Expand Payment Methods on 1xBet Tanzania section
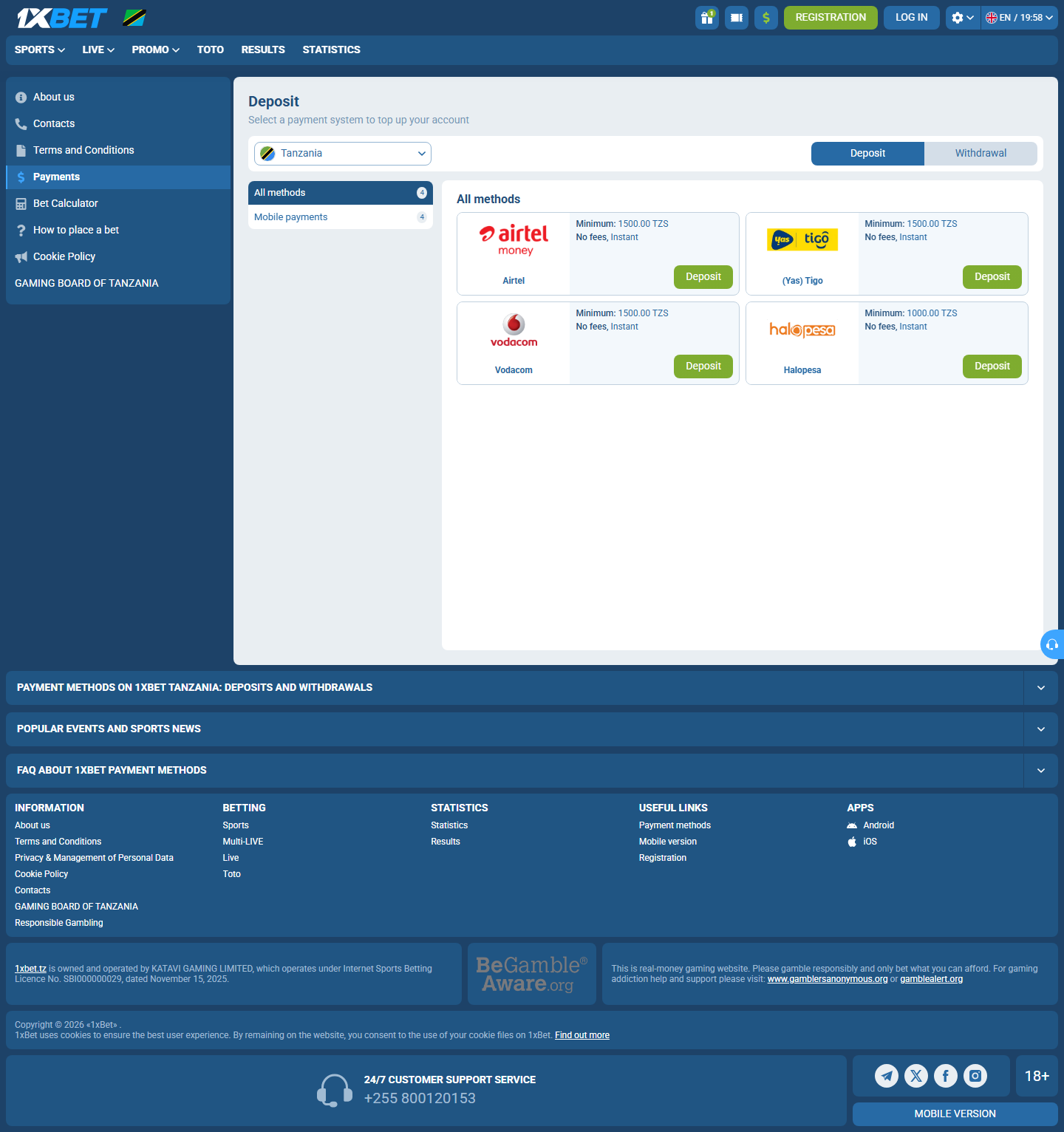The width and height of the screenshot is (1064, 1132). (532, 688)
